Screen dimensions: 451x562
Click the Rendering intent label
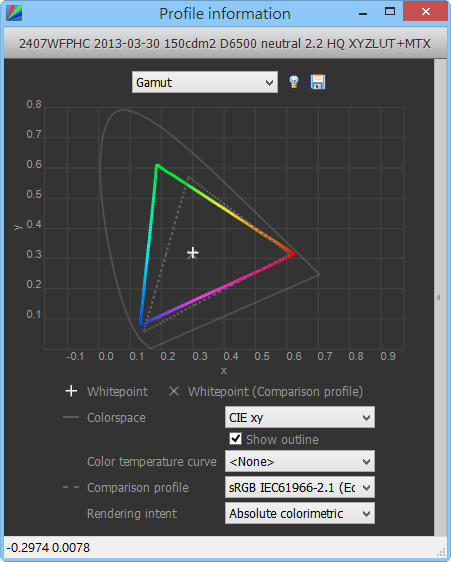click(132, 514)
